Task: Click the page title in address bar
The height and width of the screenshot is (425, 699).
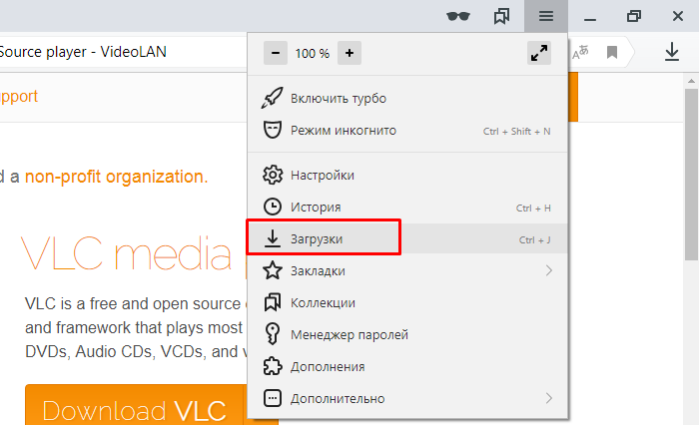Action: [x=83, y=52]
